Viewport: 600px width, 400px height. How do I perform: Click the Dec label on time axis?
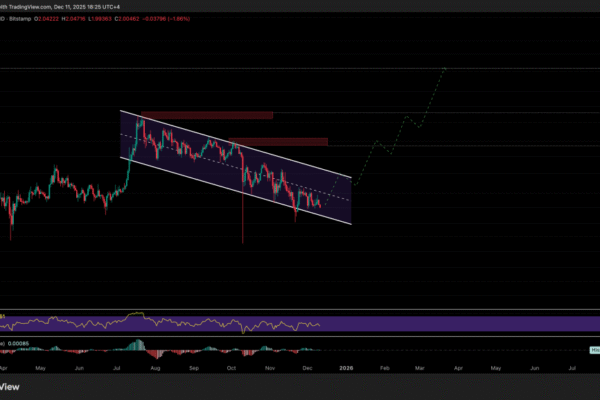pos(307,368)
